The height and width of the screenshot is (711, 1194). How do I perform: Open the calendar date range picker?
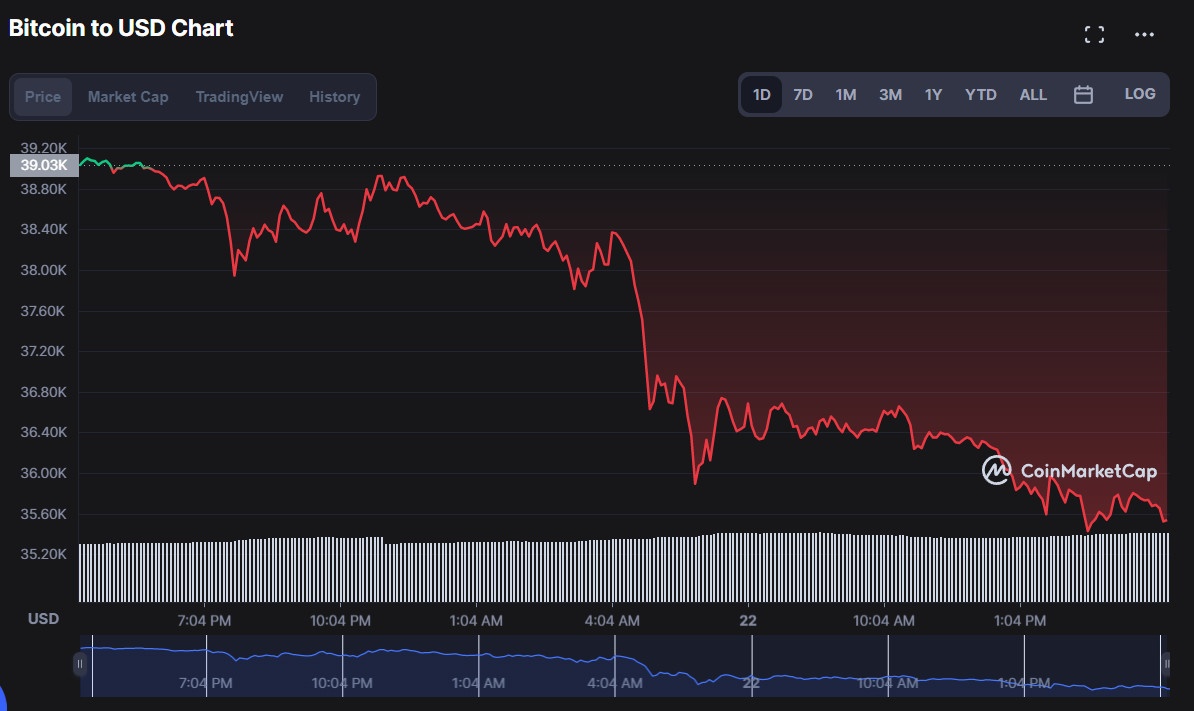coord(1083,95)
